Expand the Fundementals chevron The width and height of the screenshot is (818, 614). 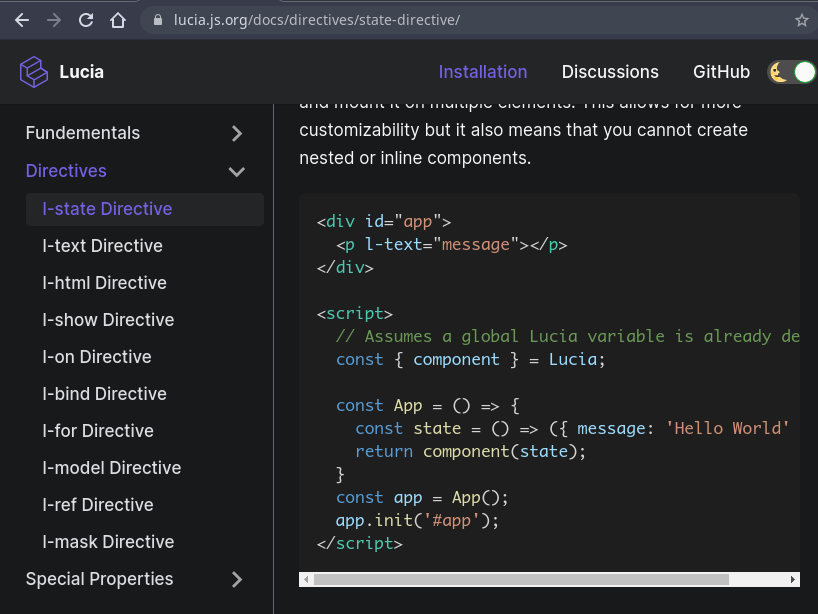[x=237, y=134]
